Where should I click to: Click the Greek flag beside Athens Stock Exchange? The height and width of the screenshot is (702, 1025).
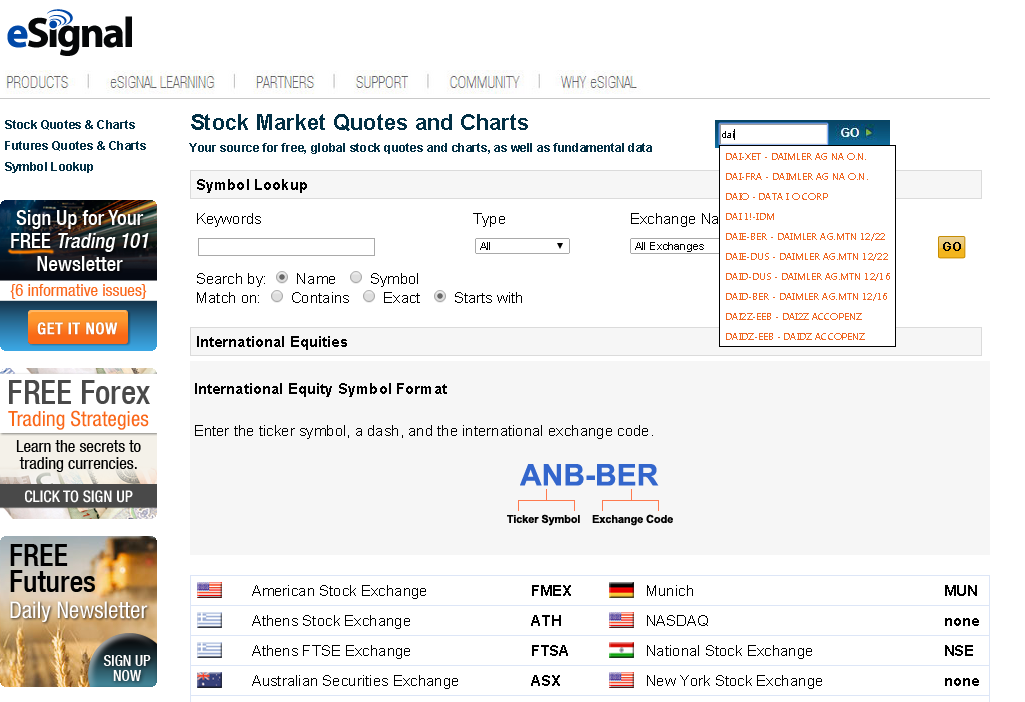209,620
